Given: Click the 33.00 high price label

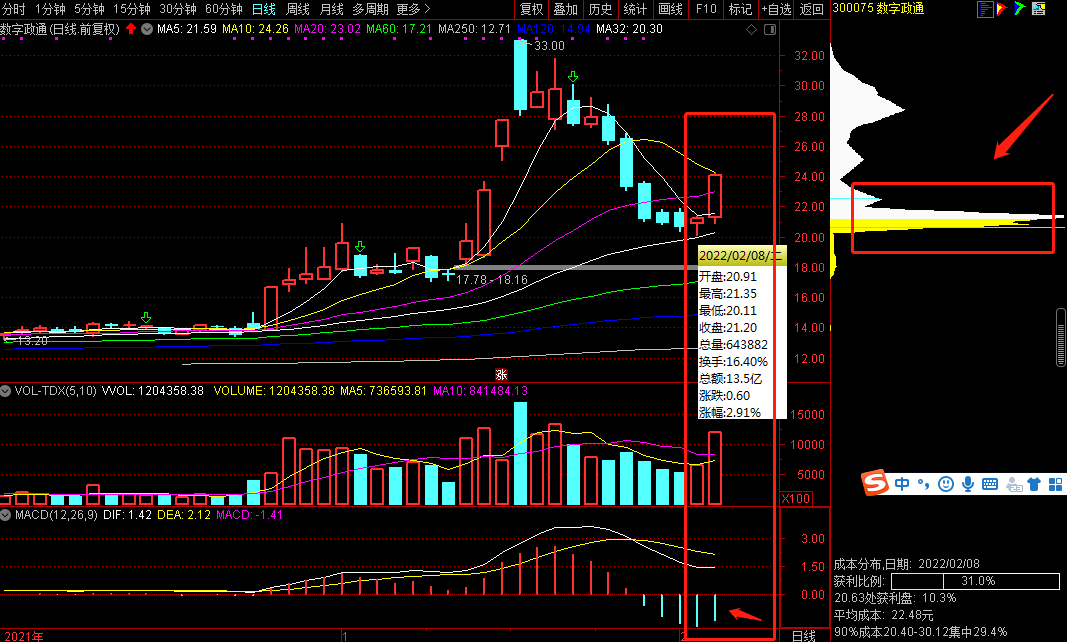Looking at the screenshot, I should [x=549, y=46].
